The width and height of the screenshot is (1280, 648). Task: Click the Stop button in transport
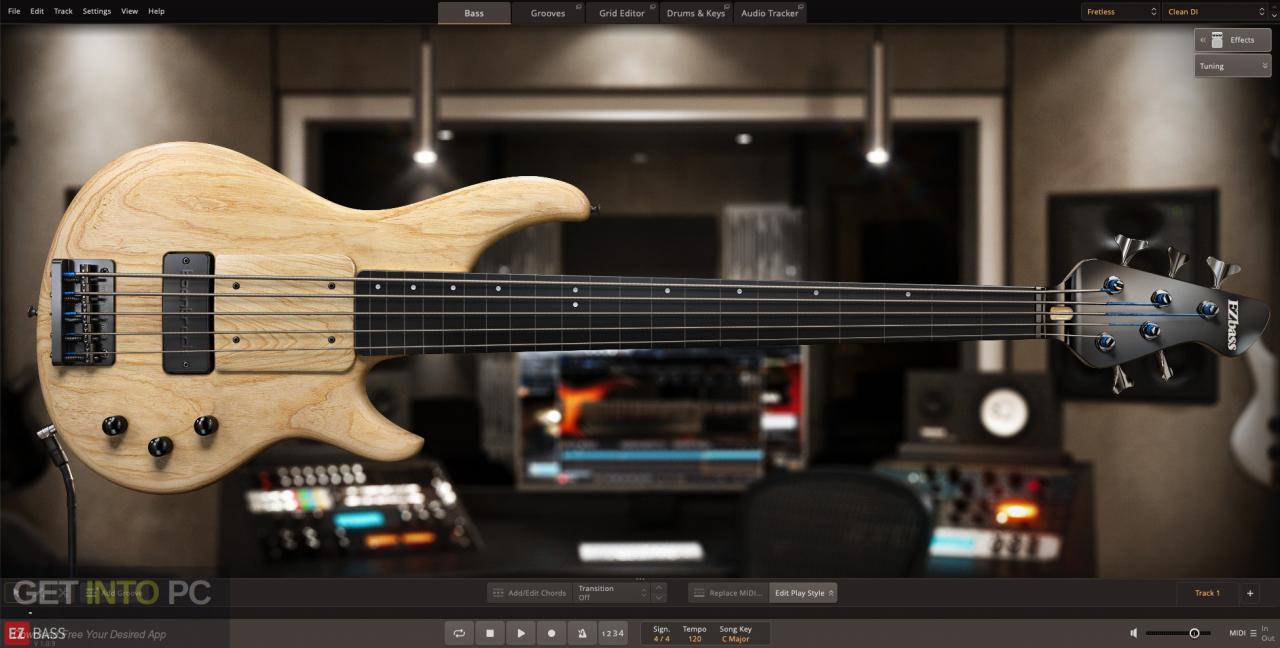pyautogui.click(x=490, y=633)
